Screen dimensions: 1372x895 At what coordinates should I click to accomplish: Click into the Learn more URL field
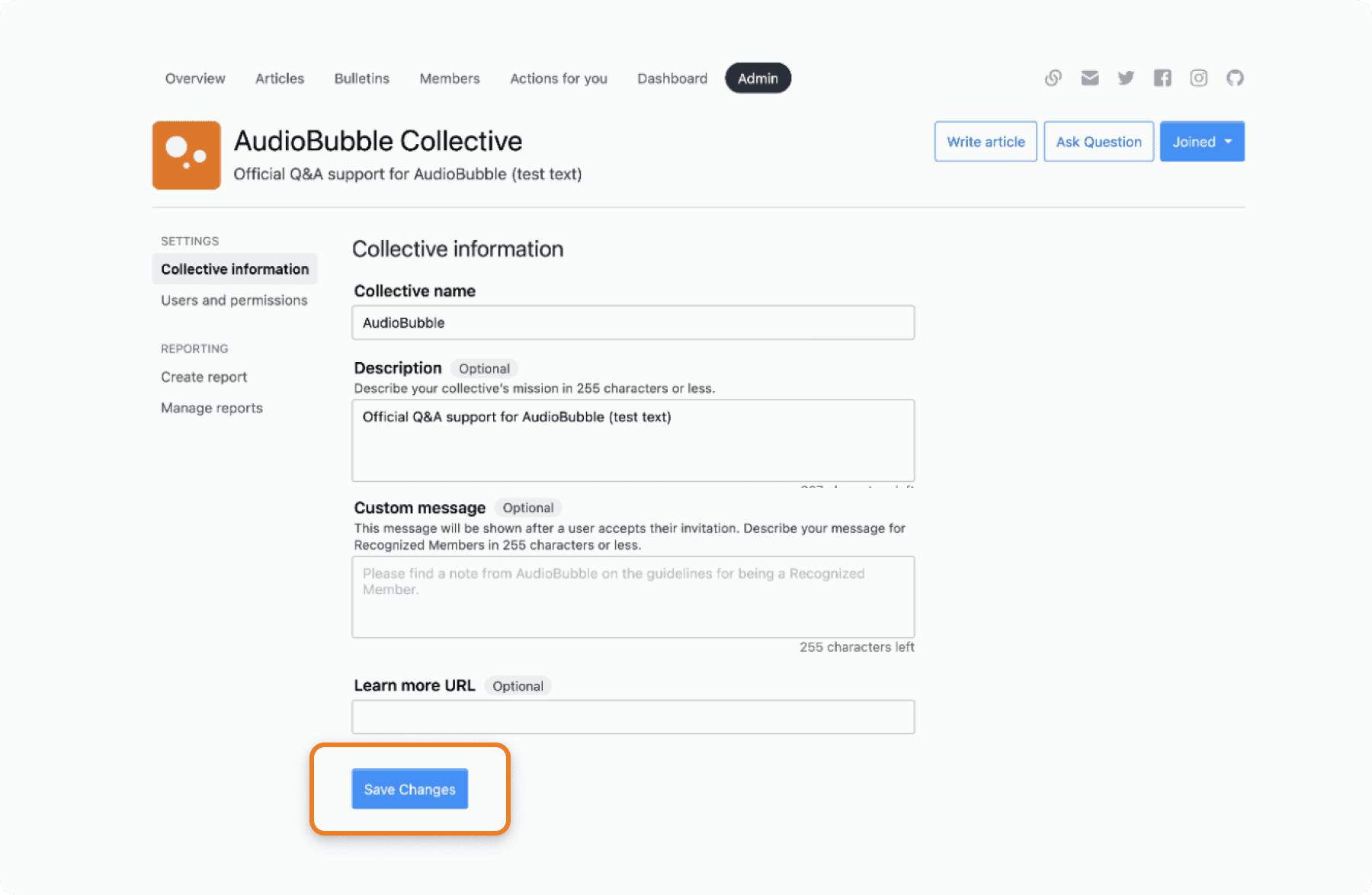pos(633,717)
